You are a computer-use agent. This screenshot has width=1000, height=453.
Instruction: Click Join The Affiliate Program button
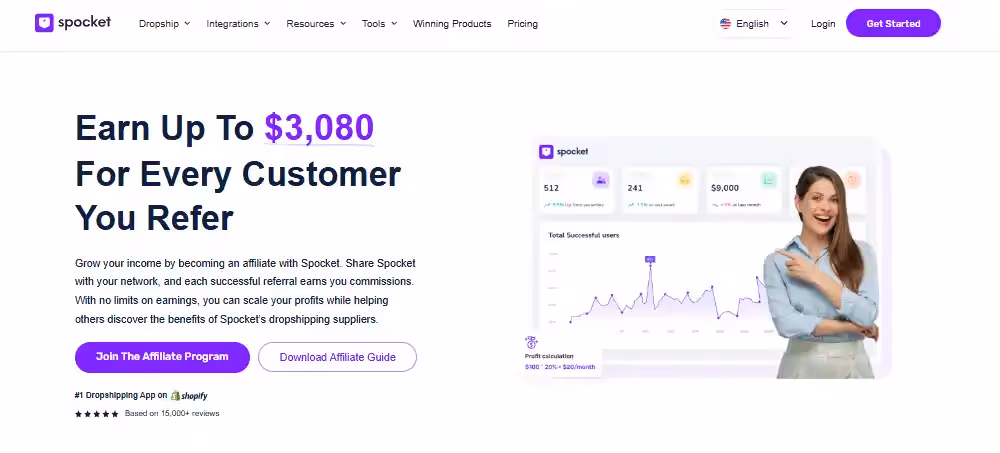coord(162,357)
